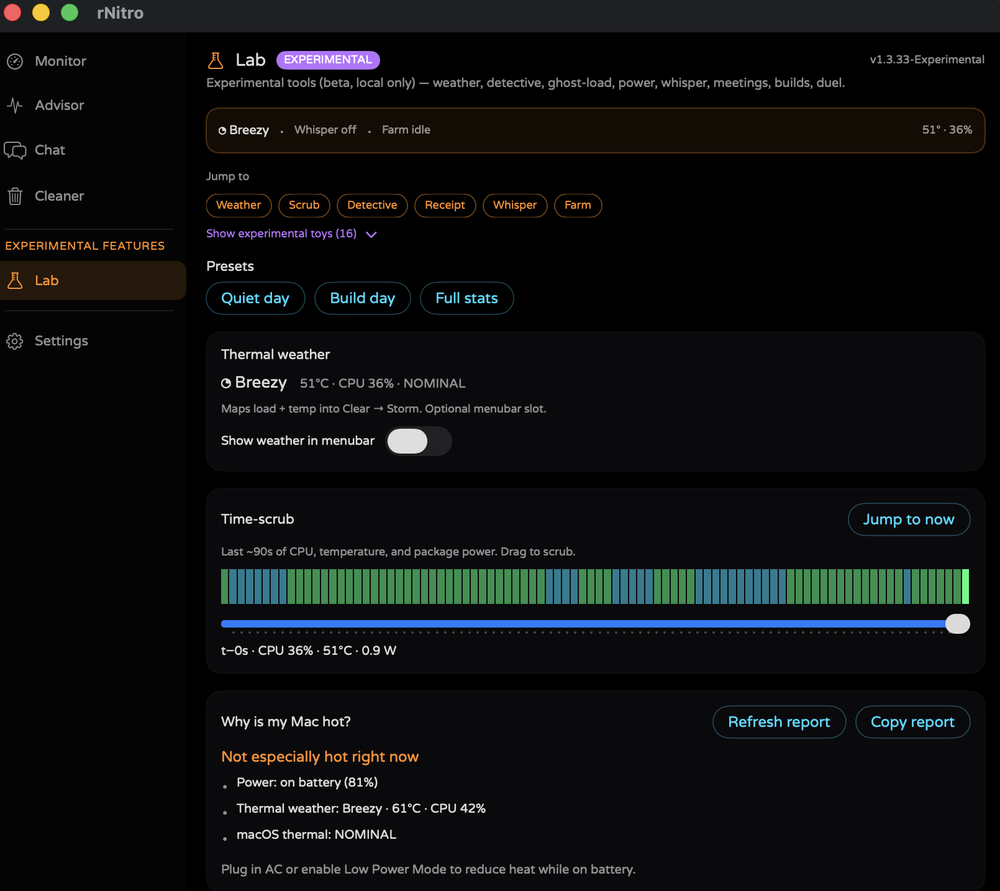Click 'Not especially hot right now' text
The width and height of the screenshot is (1000, 891).
tap(320, 757)
